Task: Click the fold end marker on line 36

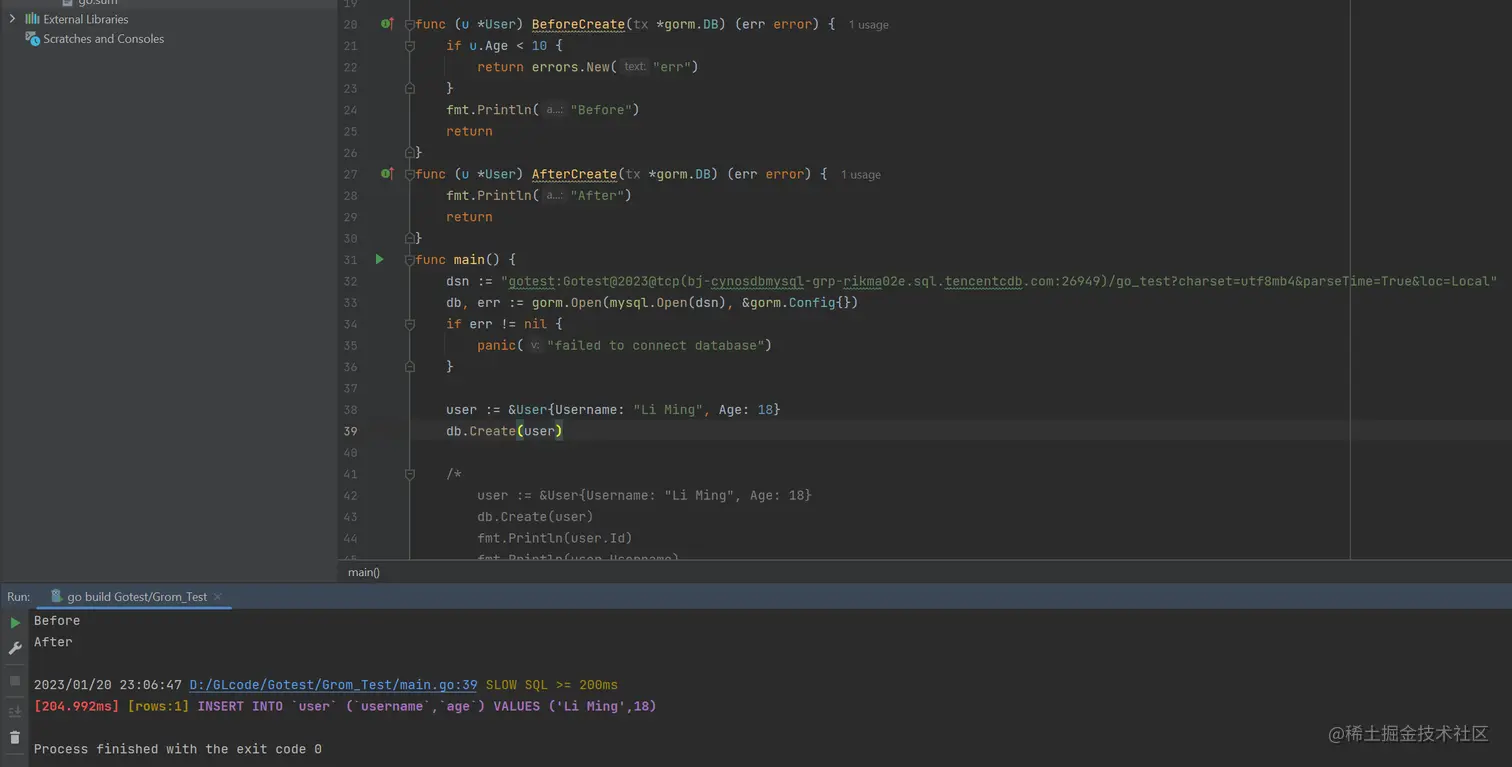Action: [410, 367]
